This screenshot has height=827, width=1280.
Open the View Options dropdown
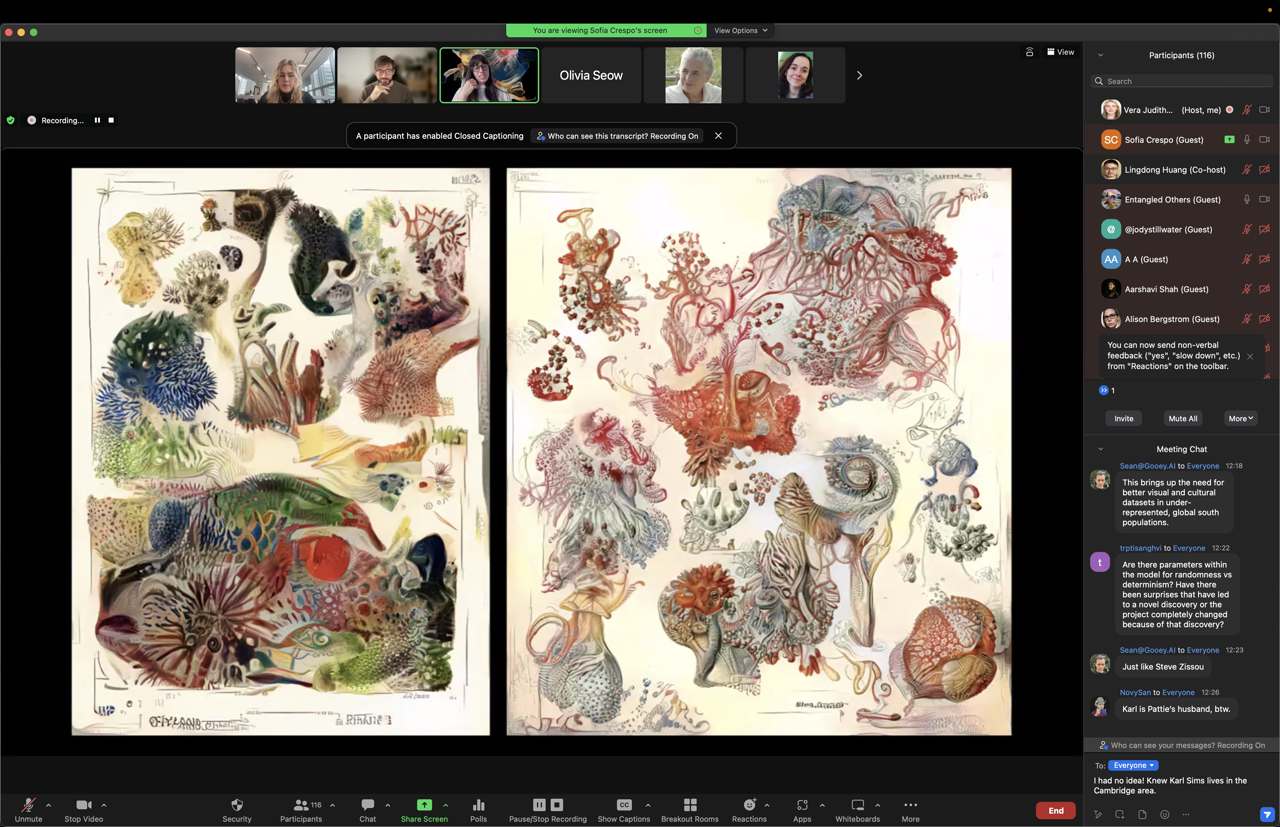741,31
